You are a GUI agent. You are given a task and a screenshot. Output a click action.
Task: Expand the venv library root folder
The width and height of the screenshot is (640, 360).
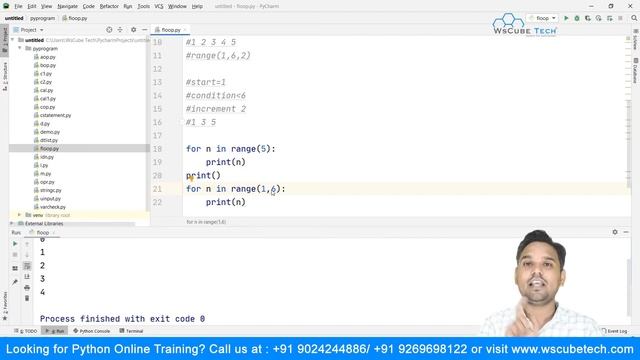[20, 215]
